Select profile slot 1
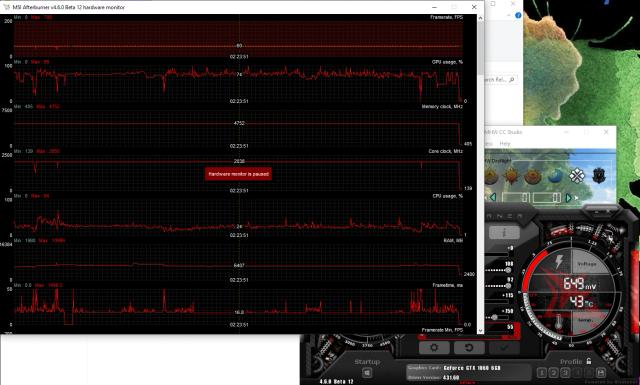The height and width of the screenshot is (385, 640). coord(542,372)
